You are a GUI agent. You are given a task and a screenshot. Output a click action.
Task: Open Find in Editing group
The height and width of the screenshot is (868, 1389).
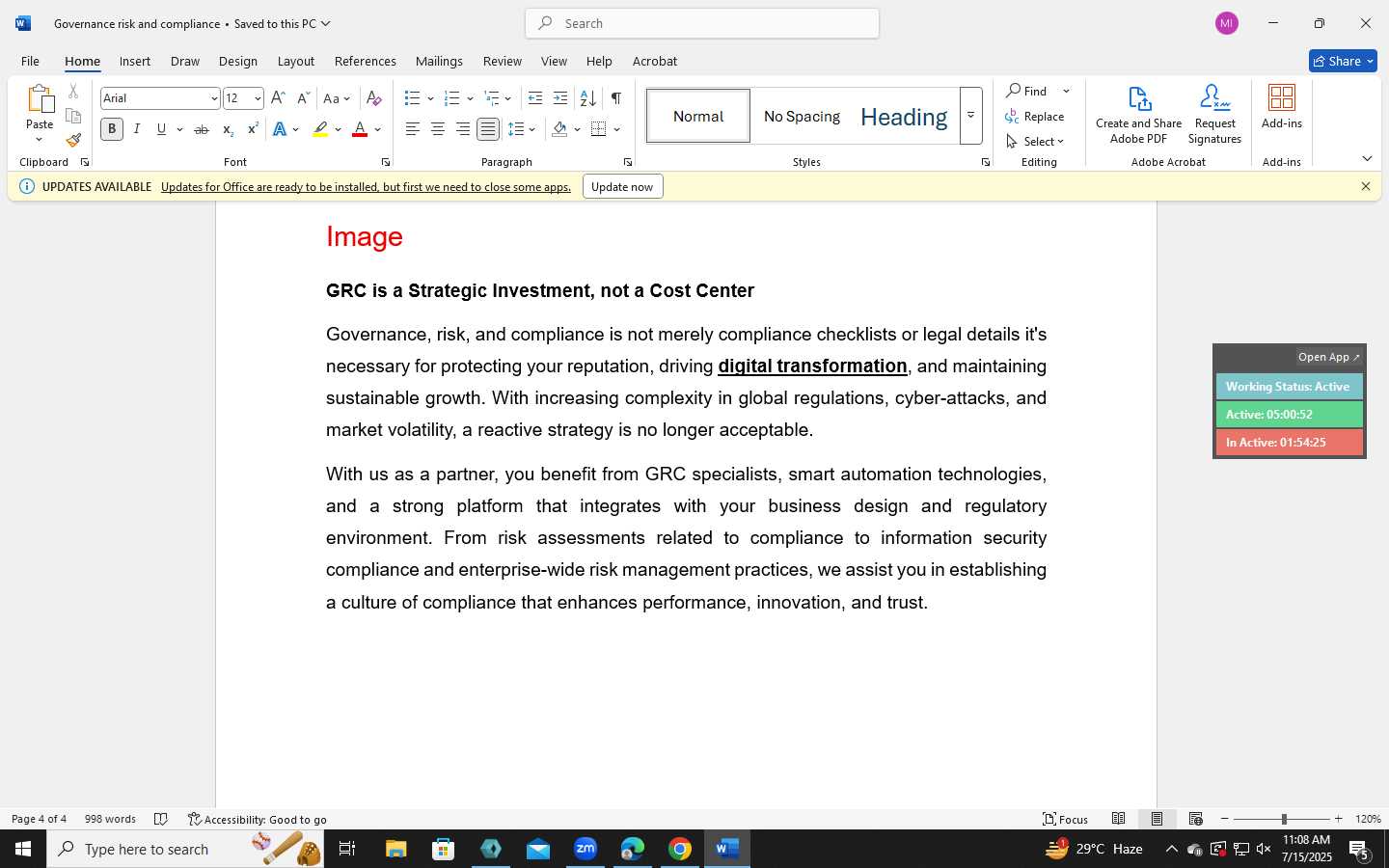click(x=1028, y=91)
